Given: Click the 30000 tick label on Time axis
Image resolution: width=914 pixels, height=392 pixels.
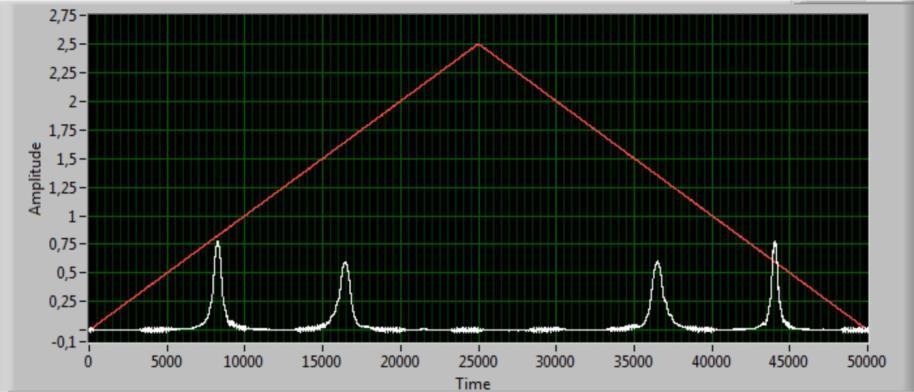Looking at the screenshot, I should coord(556,362).
